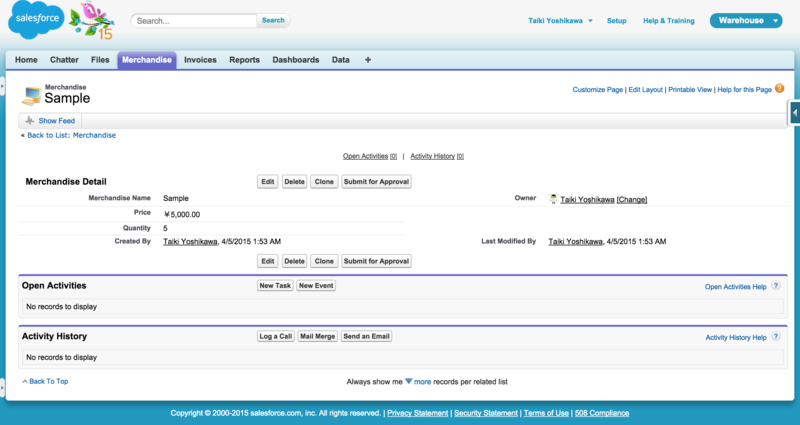Viewport: 800px width, 425px height.
Task: Open the Data tab
Action: (x=340, y=60)
